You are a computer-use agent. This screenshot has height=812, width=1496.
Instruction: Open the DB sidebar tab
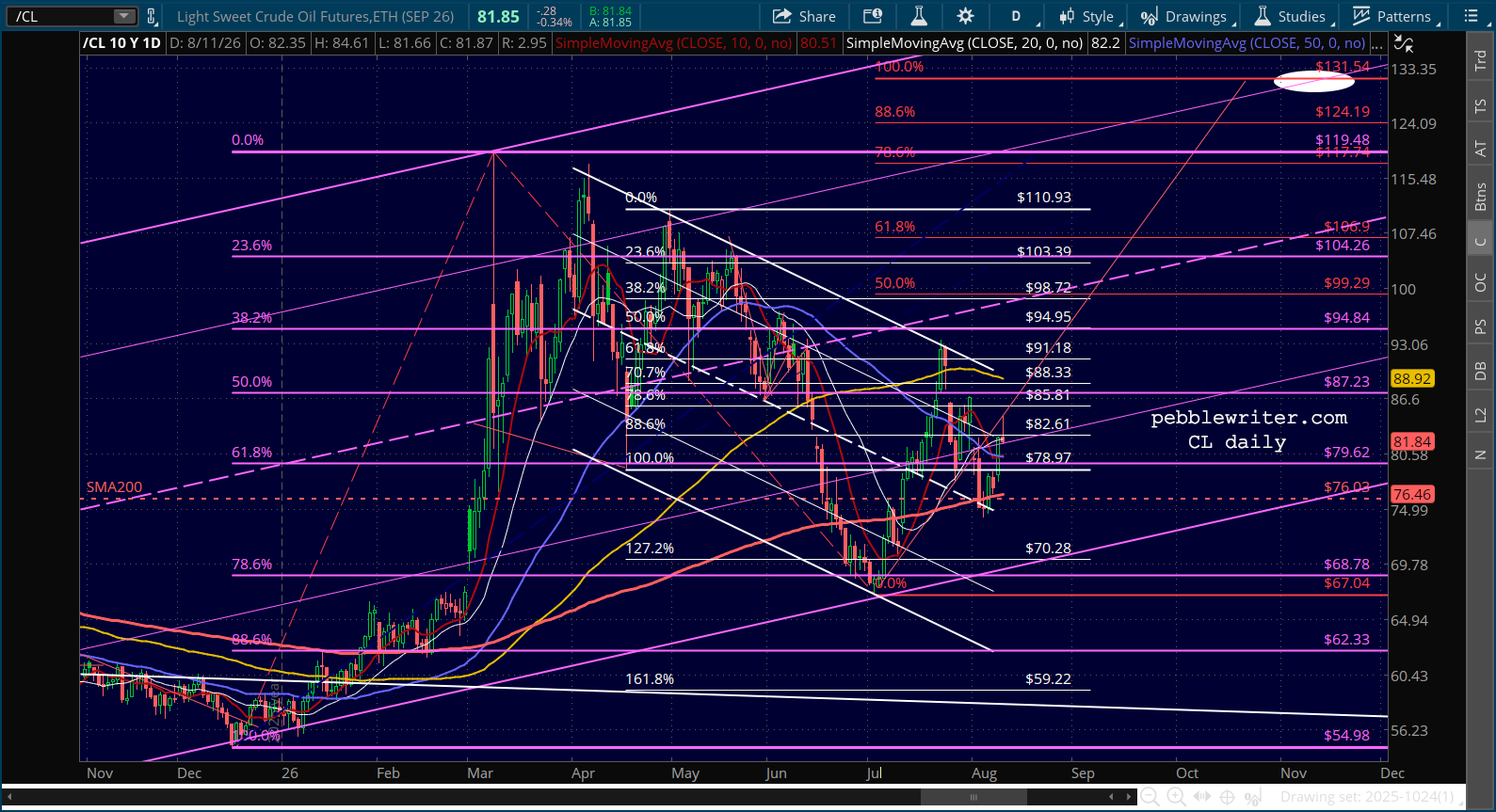(1480, 371)
